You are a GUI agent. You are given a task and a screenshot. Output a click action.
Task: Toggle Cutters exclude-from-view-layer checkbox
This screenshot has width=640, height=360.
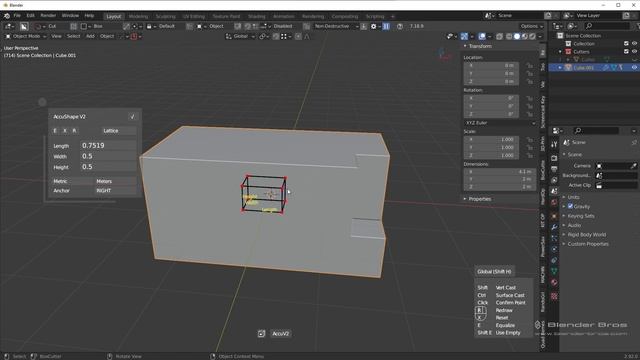(626, 52)
